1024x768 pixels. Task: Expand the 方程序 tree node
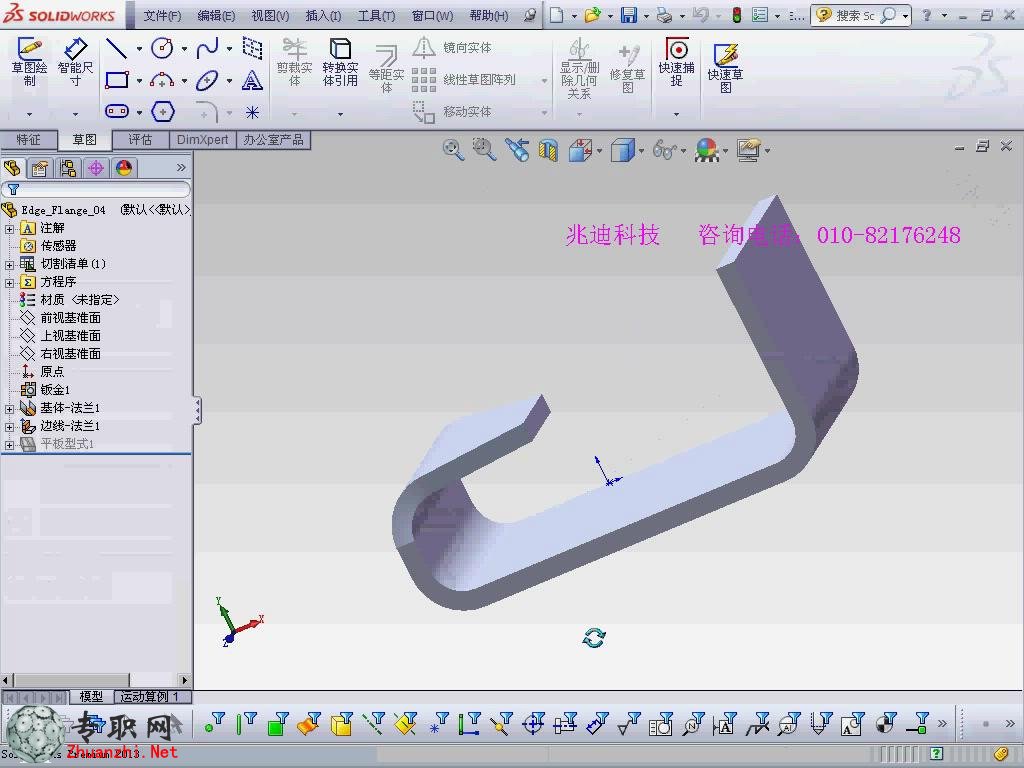coord(9,283)
